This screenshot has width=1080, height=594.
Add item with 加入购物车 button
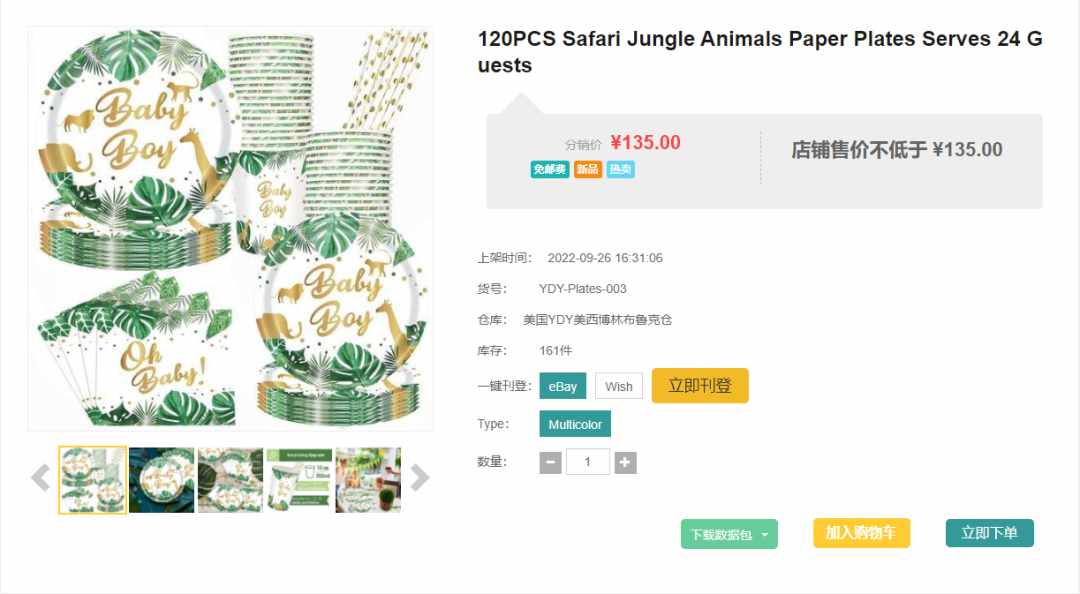[862, 533]
